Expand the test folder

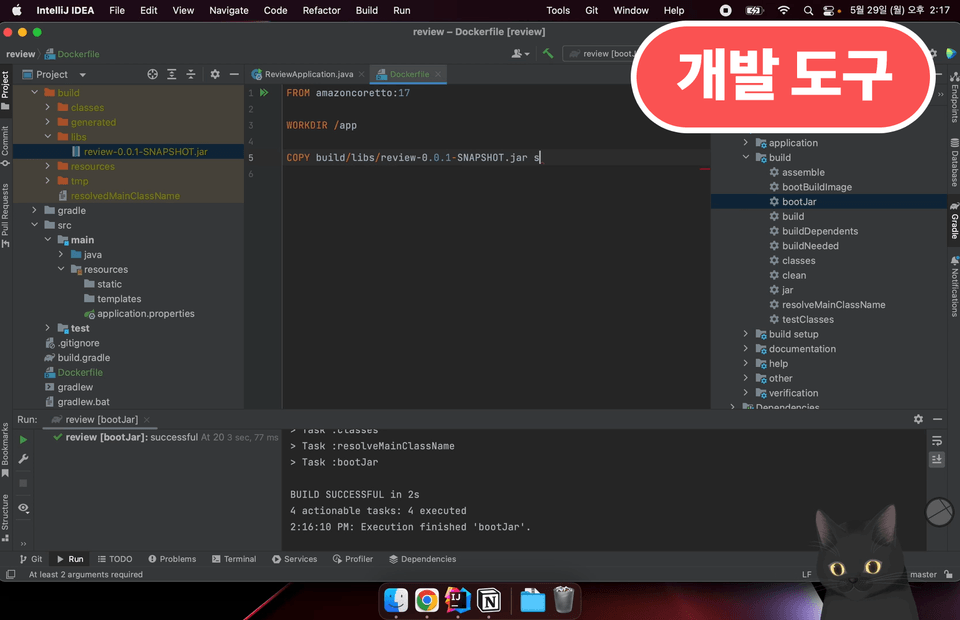tap(48, 328)
